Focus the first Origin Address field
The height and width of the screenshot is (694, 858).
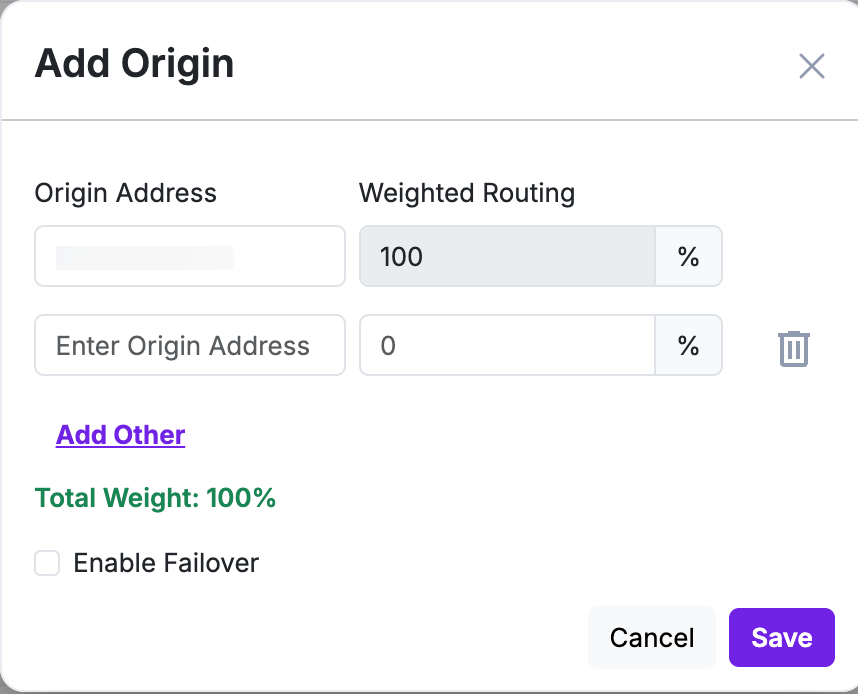click(x=190, y=256)
